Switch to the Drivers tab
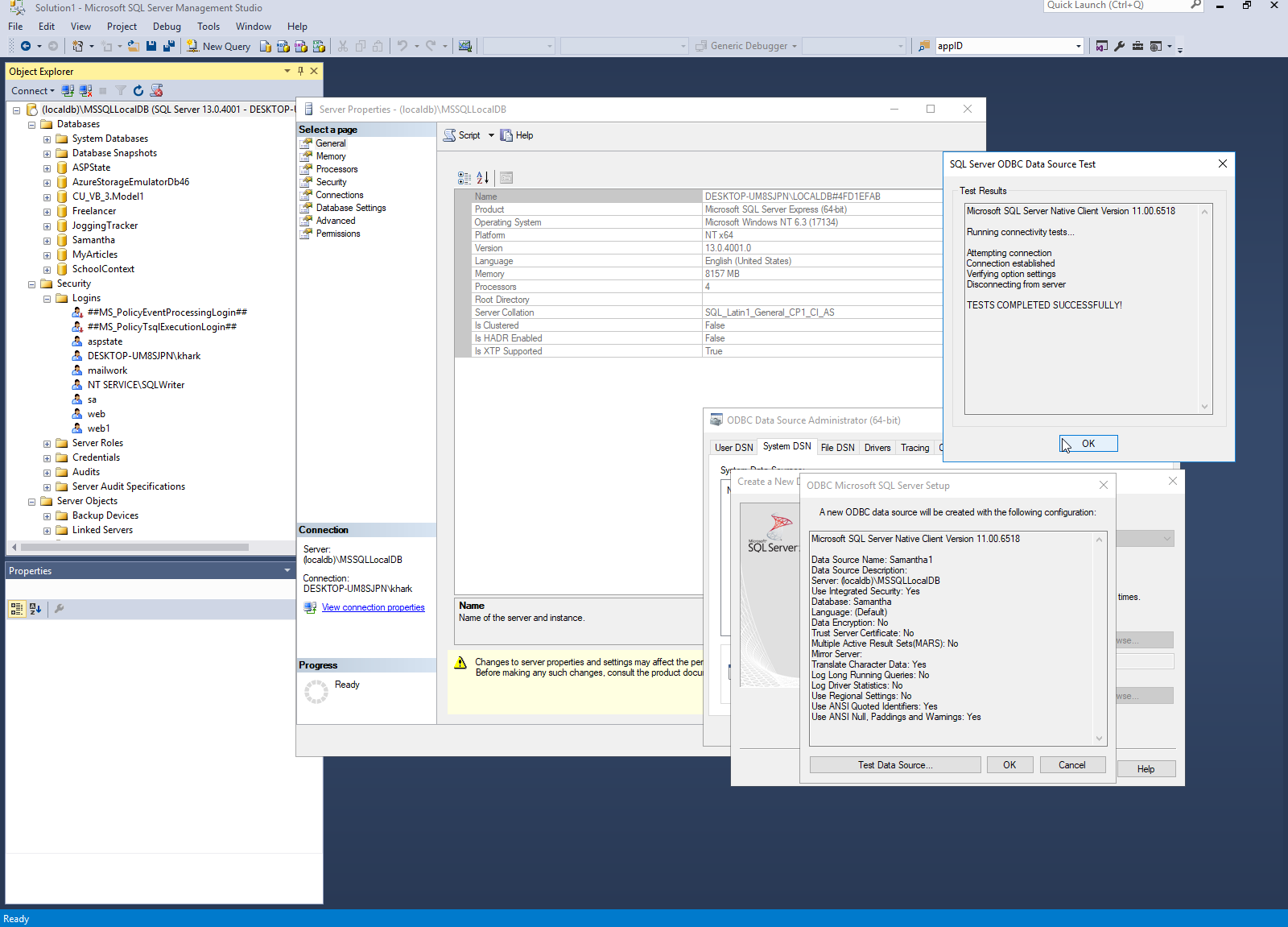 (x=877, y=448)
